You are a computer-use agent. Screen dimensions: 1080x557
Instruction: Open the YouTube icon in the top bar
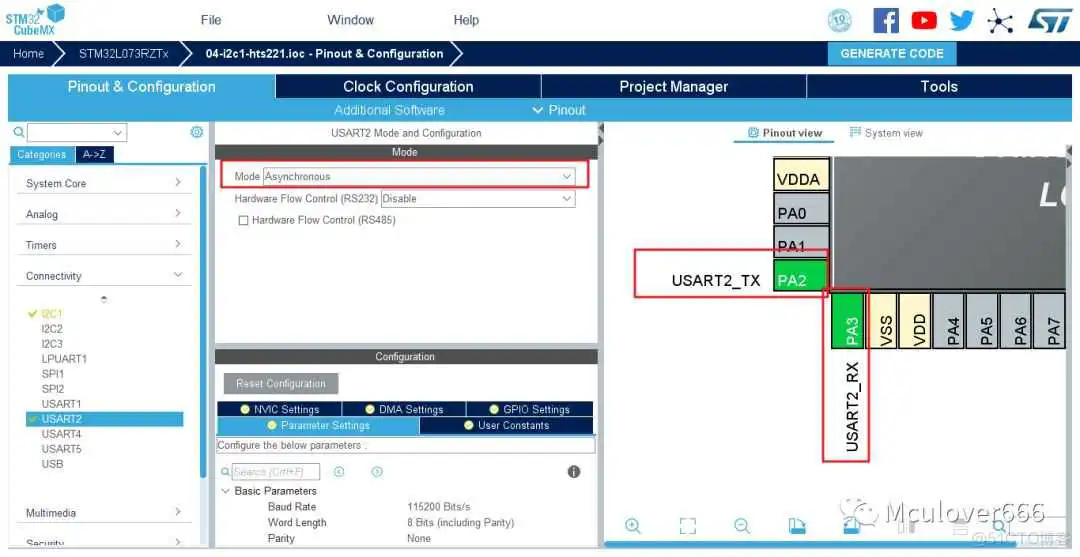coord(924,20)
